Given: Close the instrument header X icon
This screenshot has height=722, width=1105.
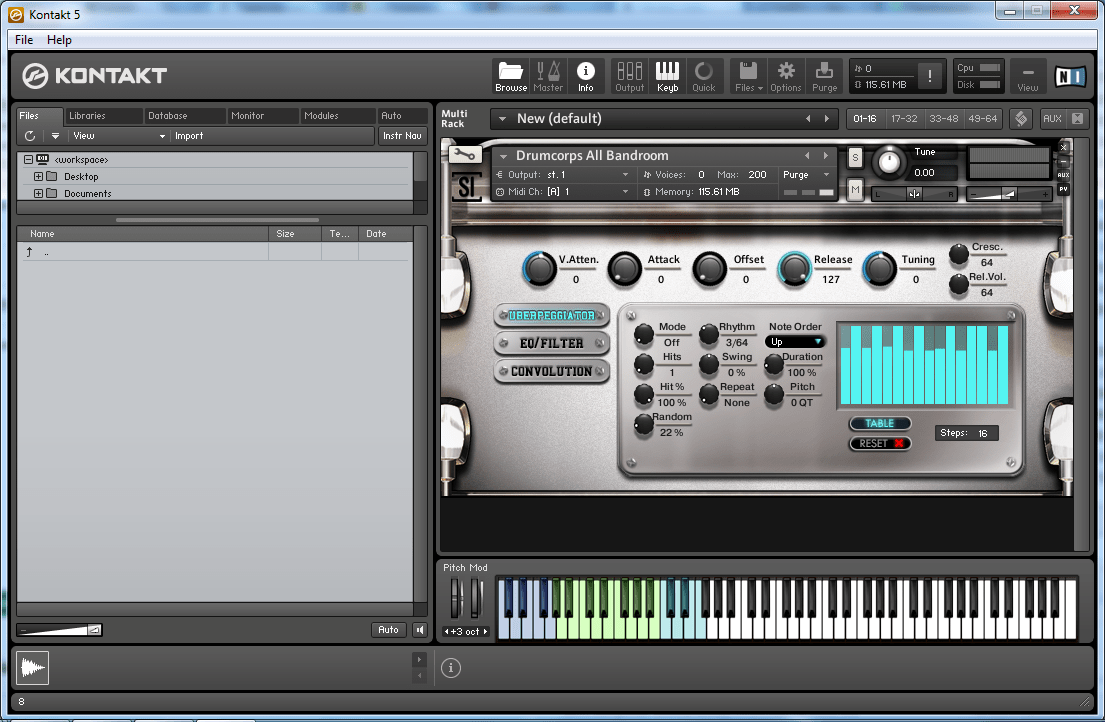Looking at the screenshot, I should [x=1064, y=147].
